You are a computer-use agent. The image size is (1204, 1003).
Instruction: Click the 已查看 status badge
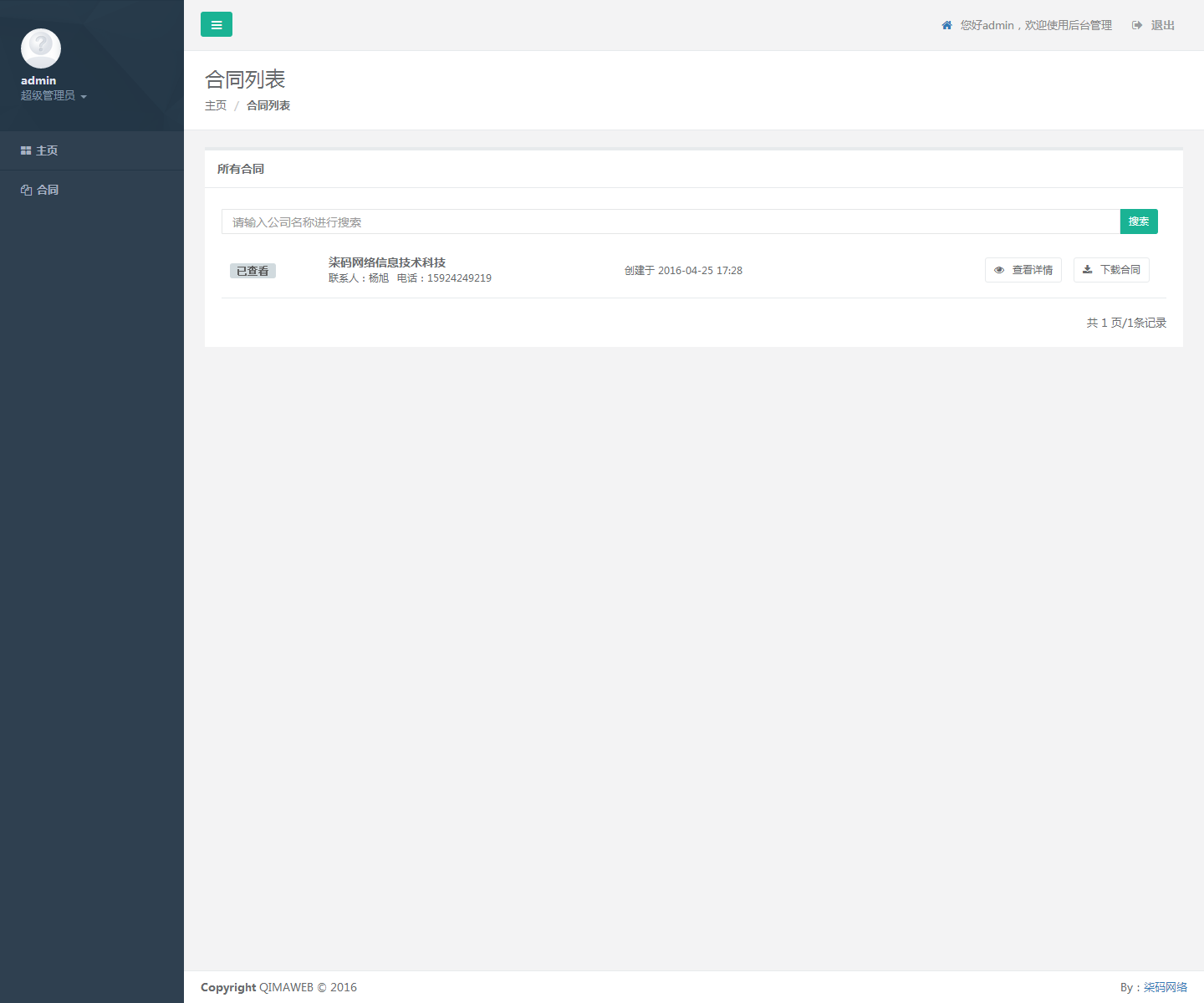click(x=253, y=271)
